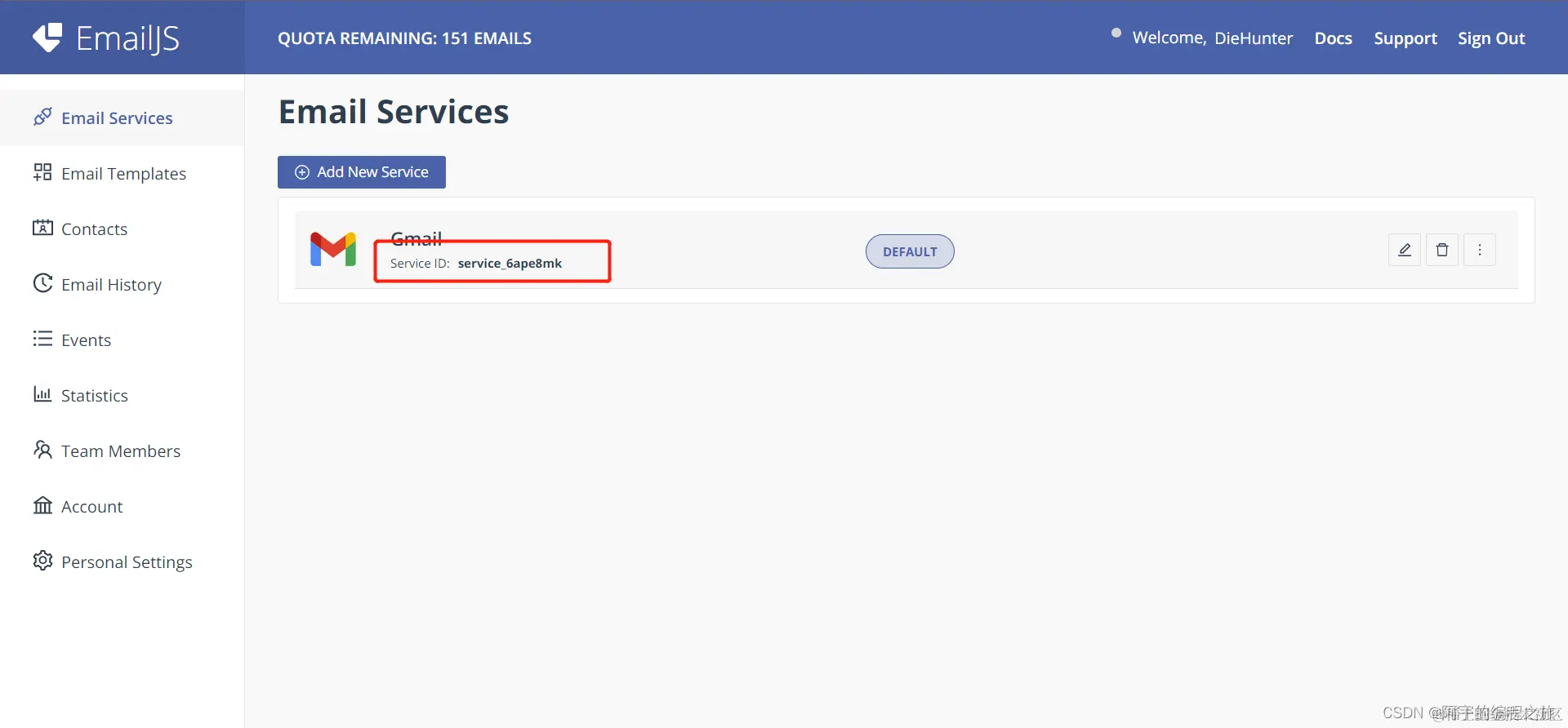Click the status dot beside Welcome
Viewport: 1568px width, 728px height.
pyautogui.click(x=1116, y=33)
